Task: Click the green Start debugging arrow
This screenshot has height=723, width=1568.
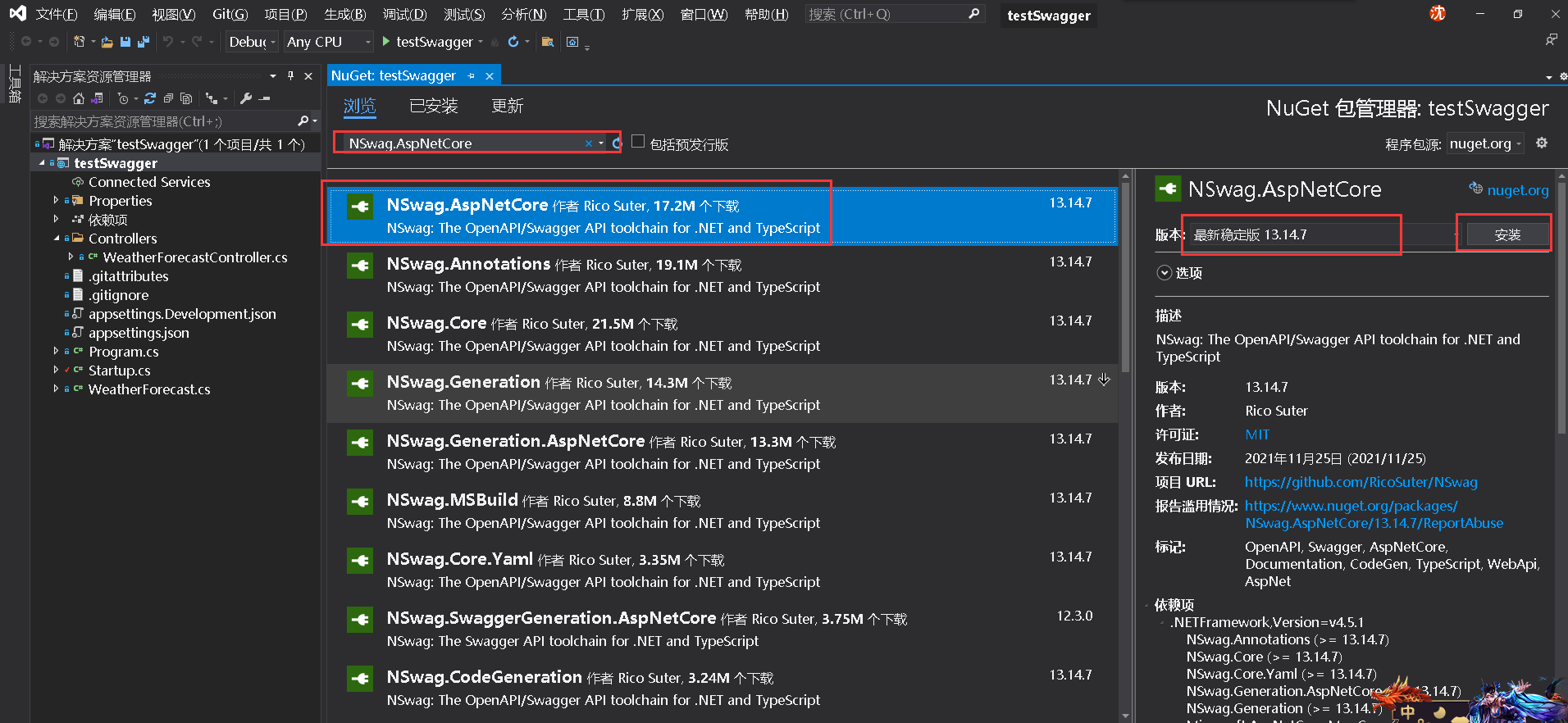Action: tap(385, 41)
